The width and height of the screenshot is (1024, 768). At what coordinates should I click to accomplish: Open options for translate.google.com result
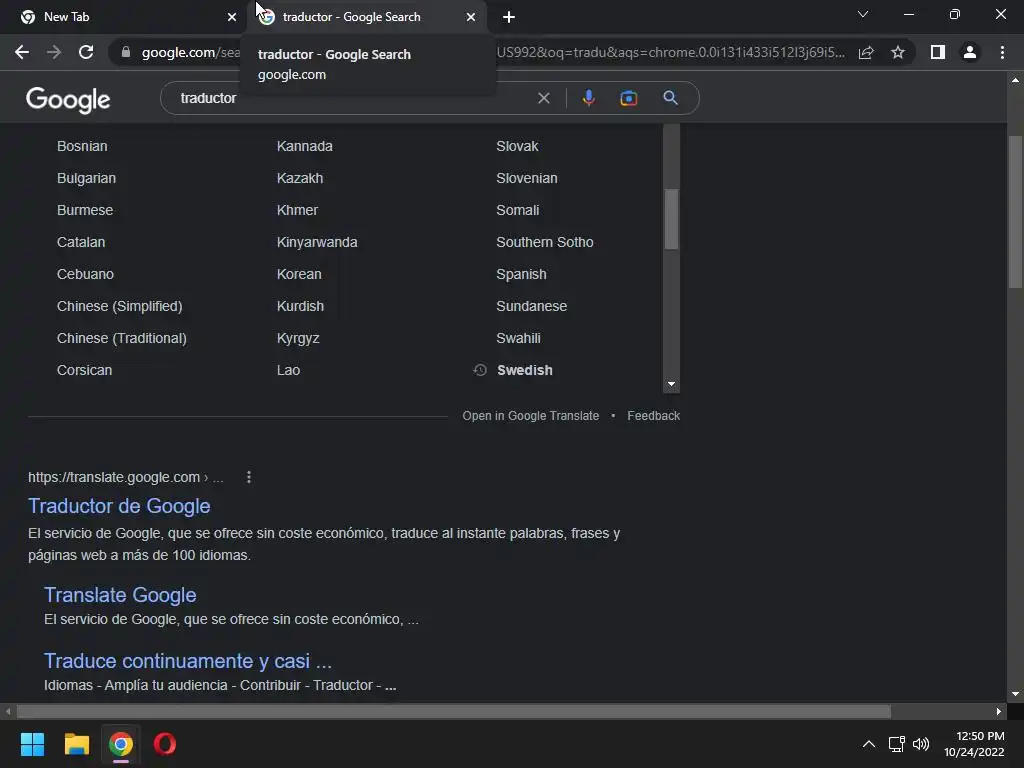[x=249, y=477]
